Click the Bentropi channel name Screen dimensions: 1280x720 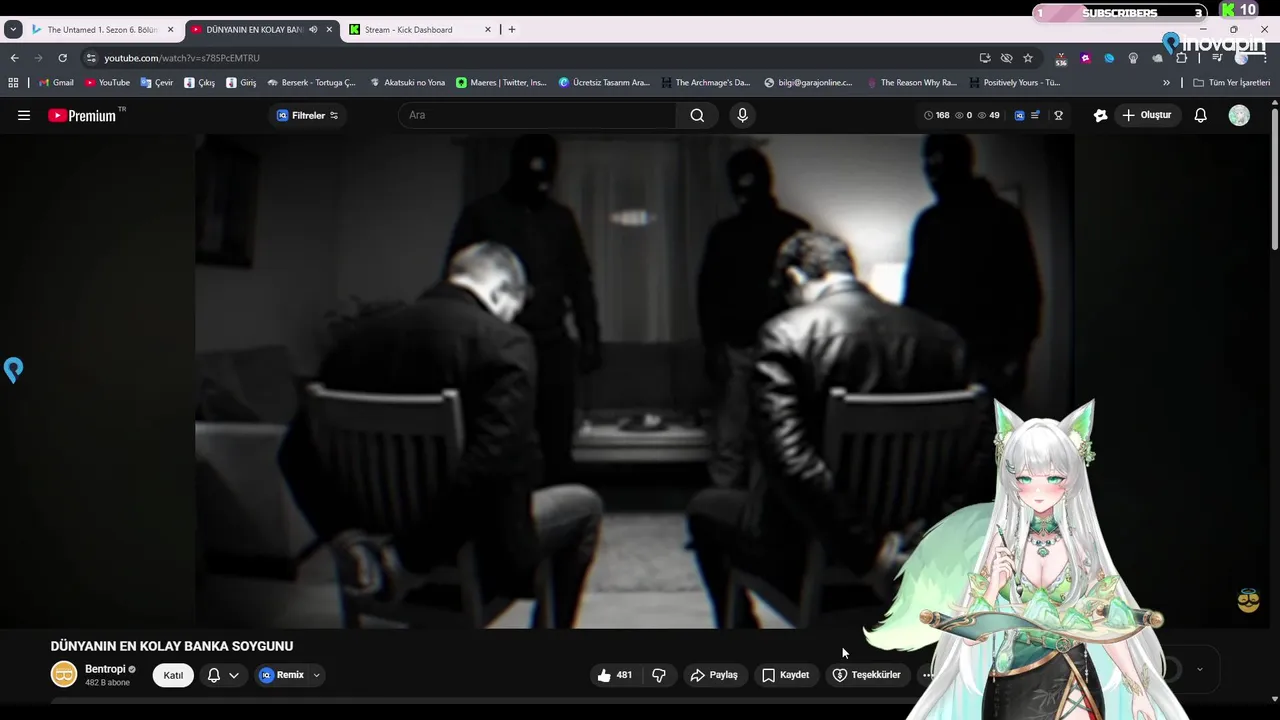click(x=105, y=669)
